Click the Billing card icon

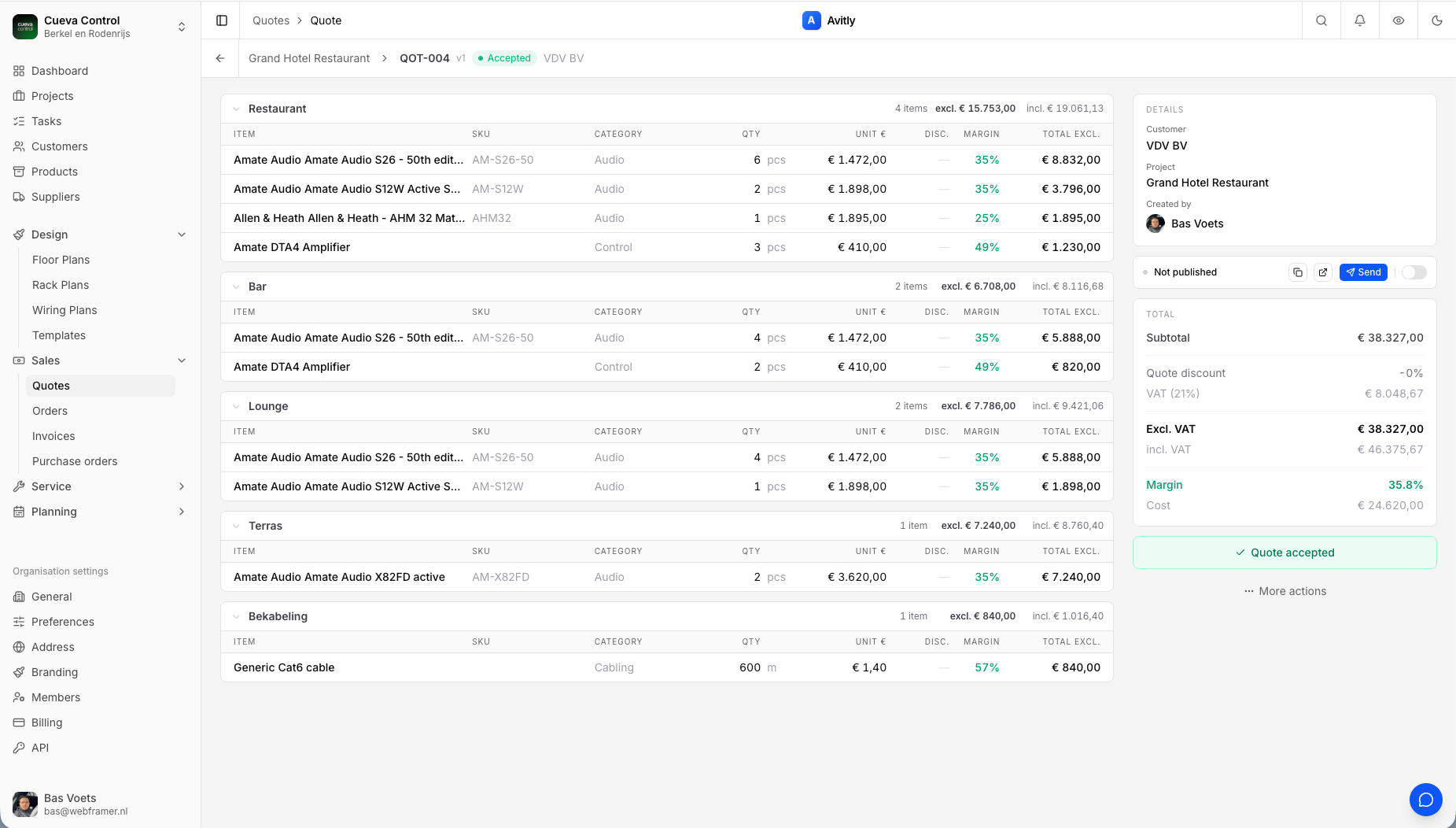coord(19,723)
